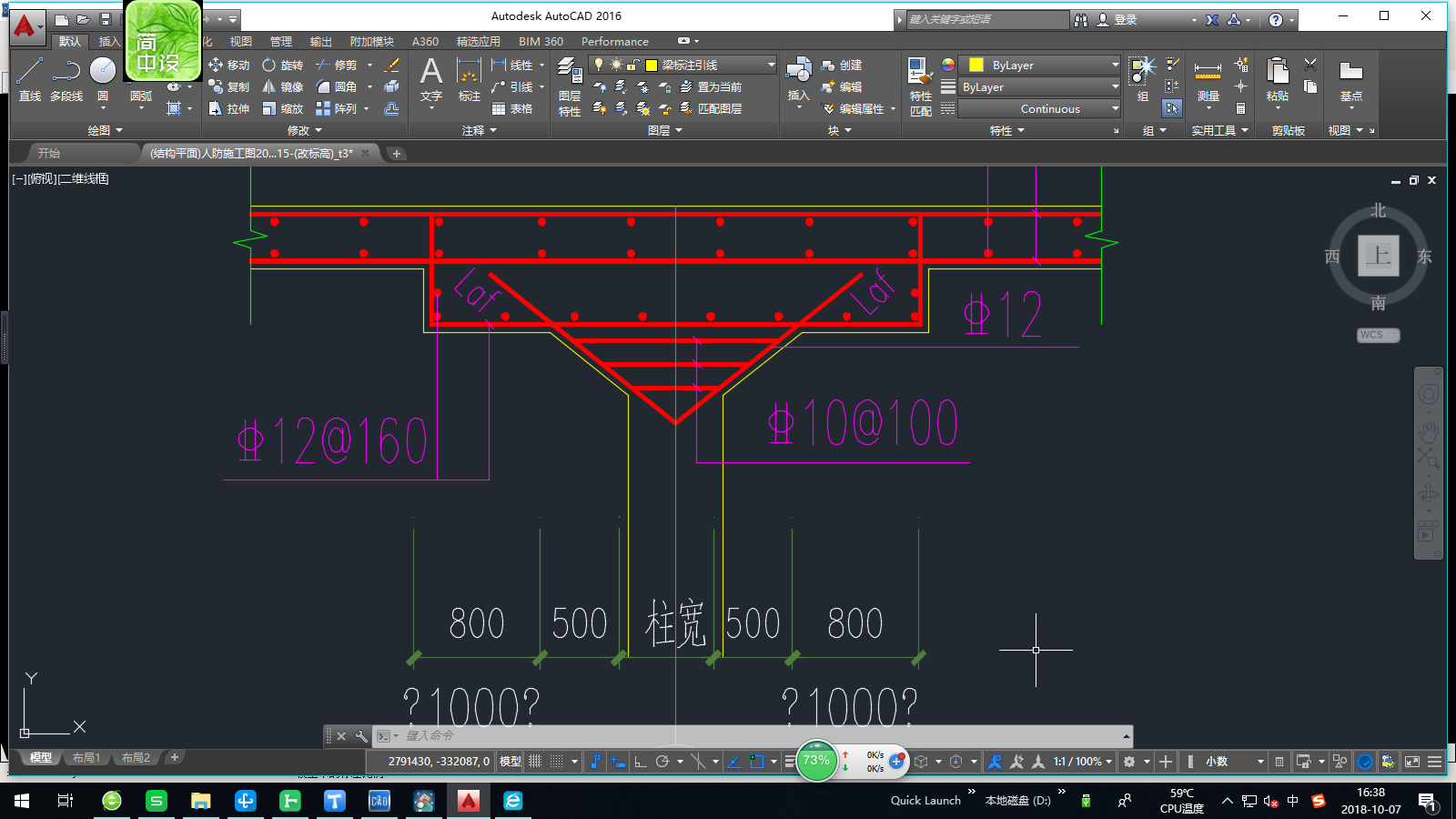The height and width of the screenshot is (819, 1456).
Task: Click 特性匹配 (Match Properties) icon
Action: 920,86
